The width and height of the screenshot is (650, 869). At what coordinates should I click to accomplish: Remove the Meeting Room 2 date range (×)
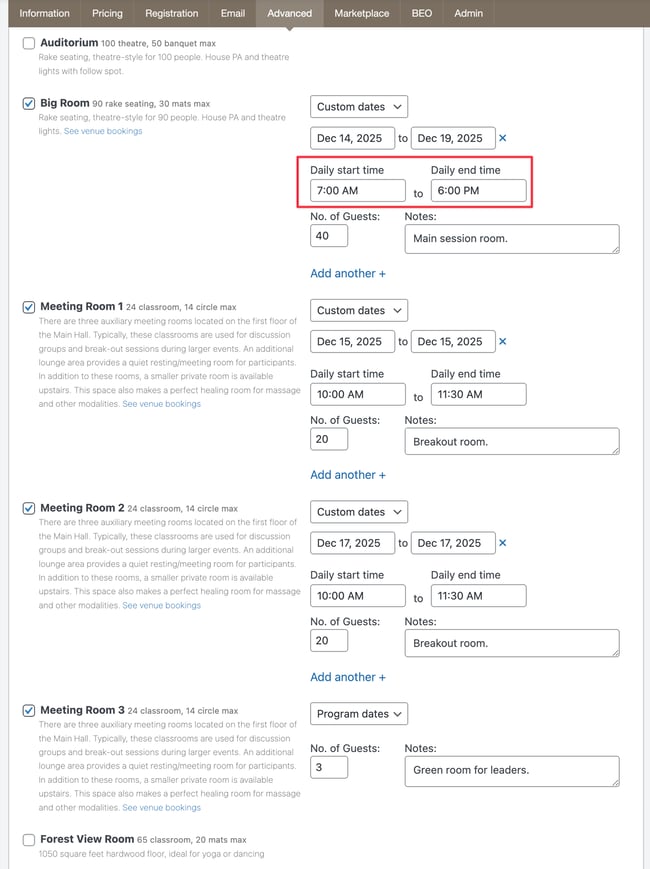point(503,543)
